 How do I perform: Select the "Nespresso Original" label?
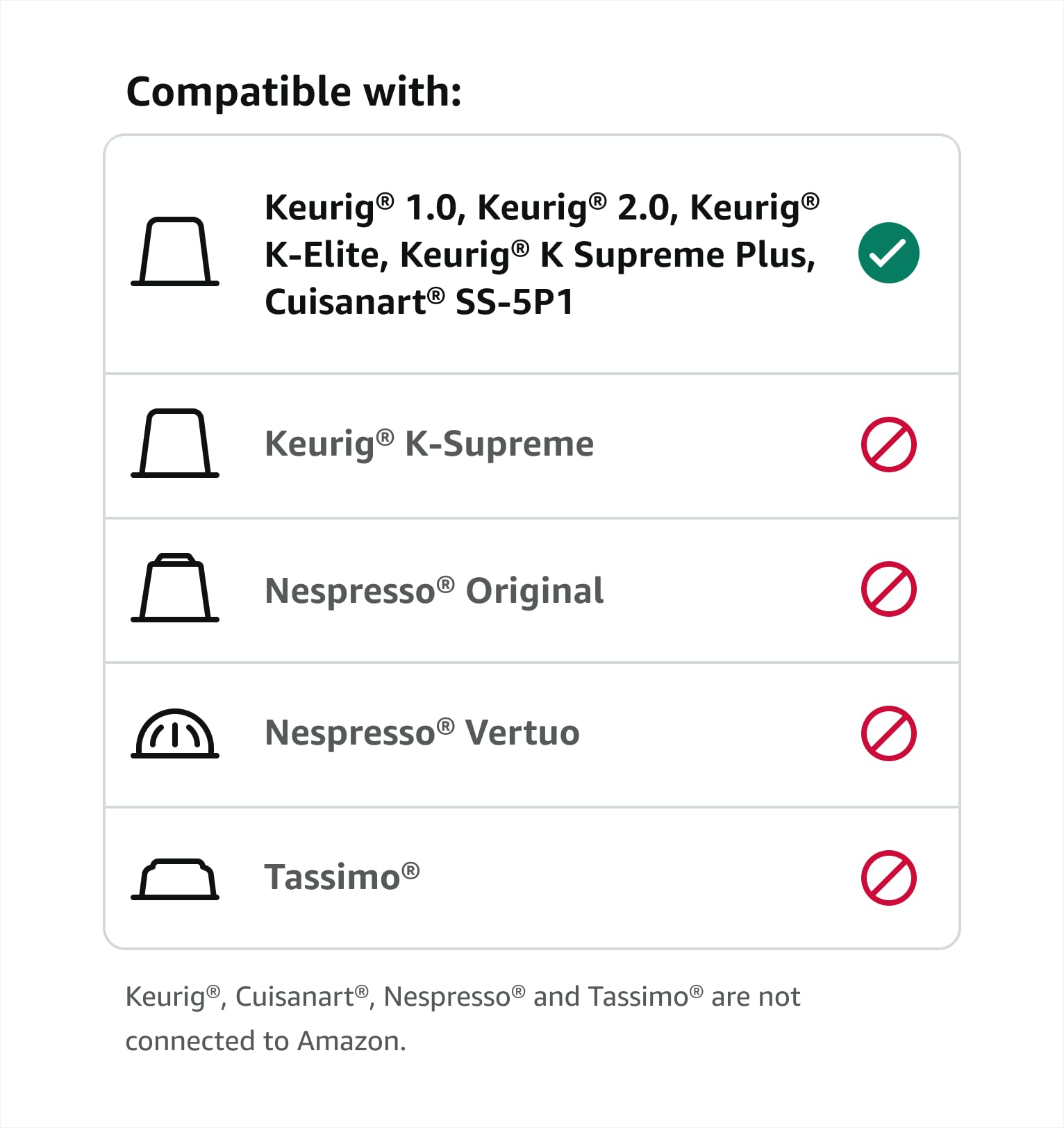(434, 591)
